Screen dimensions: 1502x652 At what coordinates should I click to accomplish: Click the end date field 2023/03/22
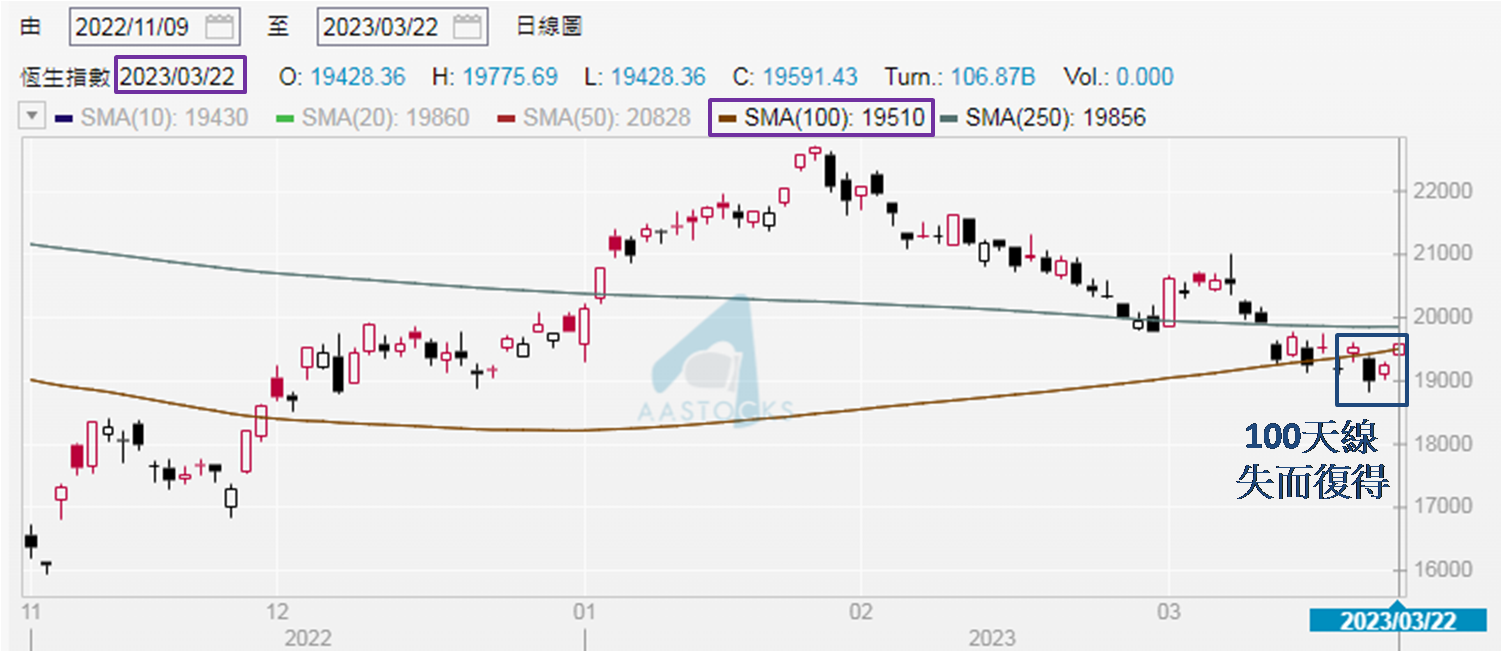(383, 27)
